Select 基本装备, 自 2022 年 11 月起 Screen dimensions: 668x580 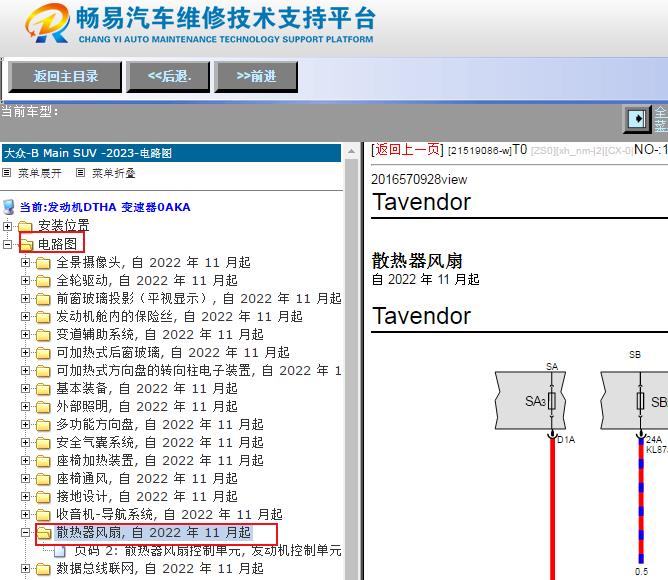(x=147, y=388)
